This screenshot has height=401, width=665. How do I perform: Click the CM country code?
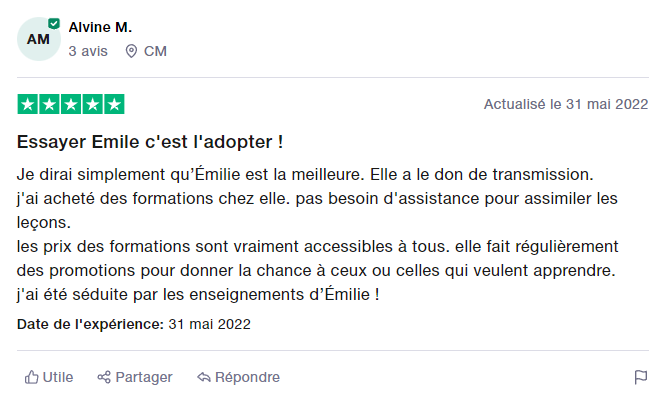point(155,51)
